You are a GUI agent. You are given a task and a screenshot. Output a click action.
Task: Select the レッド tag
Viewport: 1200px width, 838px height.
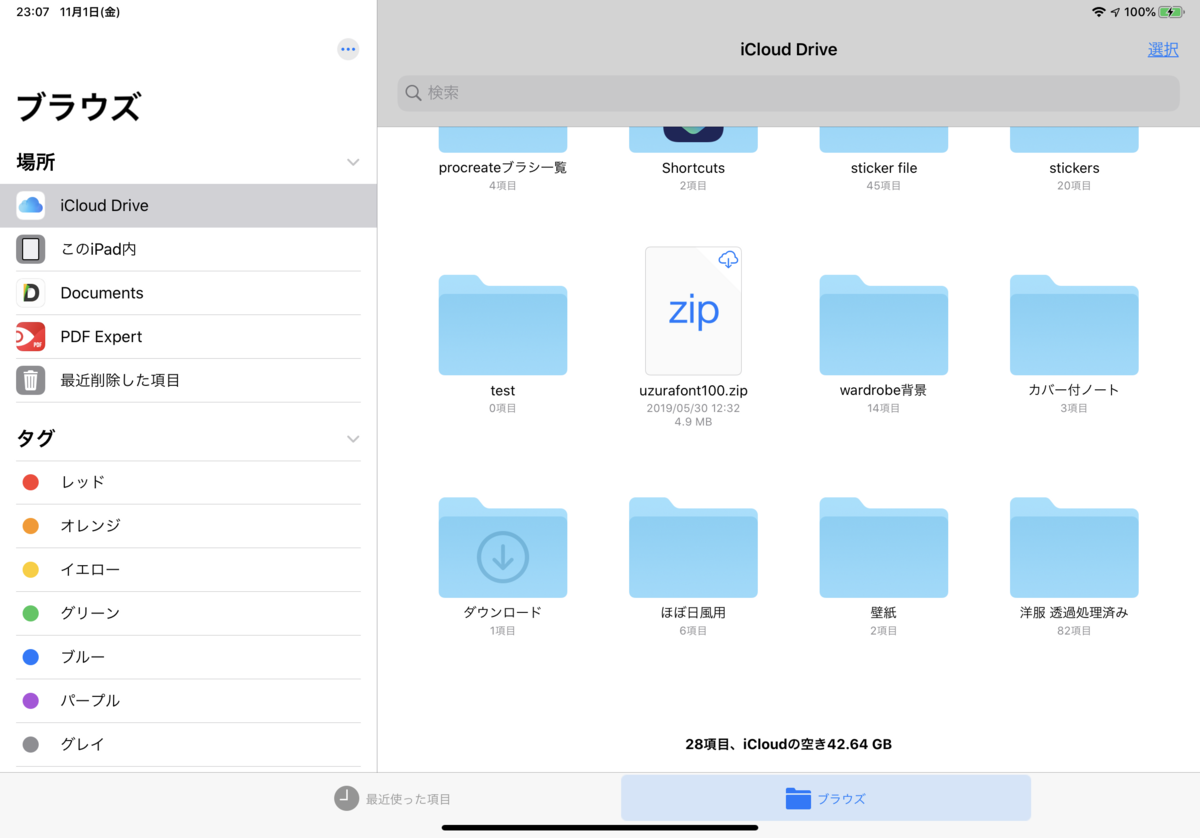[x=188, y=482]
